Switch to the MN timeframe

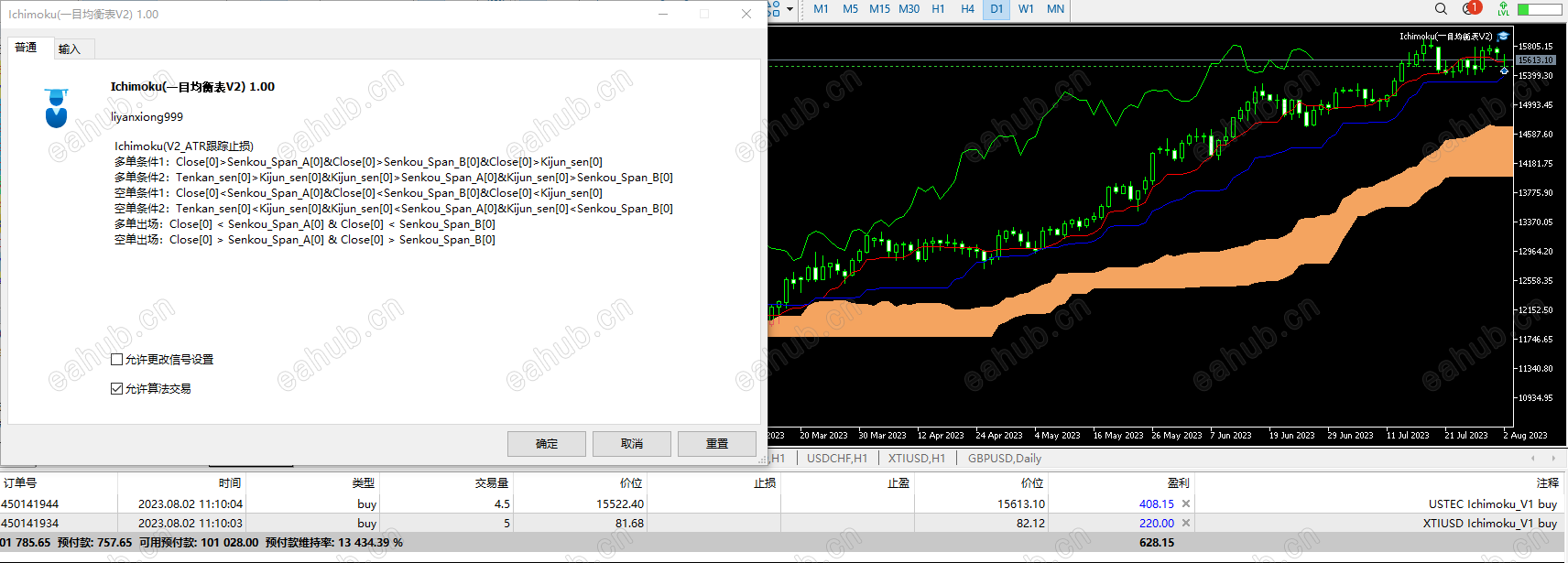point(1055,9)
